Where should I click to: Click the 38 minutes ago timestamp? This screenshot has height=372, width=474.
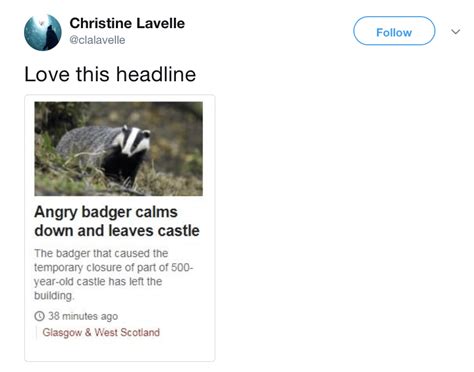tap(83, 316)
